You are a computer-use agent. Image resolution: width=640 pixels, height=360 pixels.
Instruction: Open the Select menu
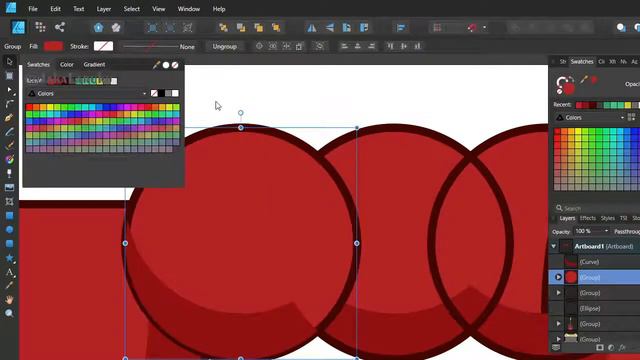131,9
